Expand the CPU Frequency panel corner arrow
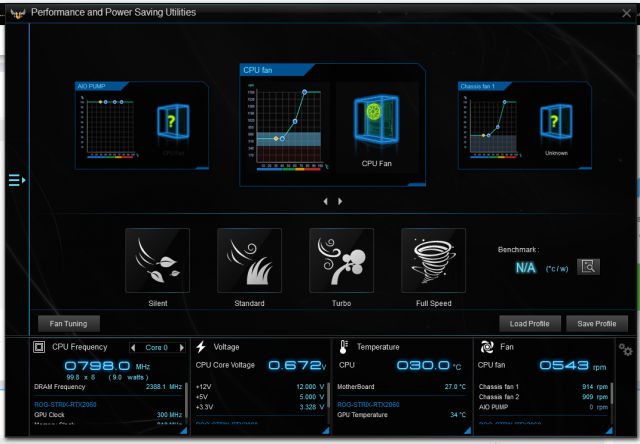 point(181,431)
